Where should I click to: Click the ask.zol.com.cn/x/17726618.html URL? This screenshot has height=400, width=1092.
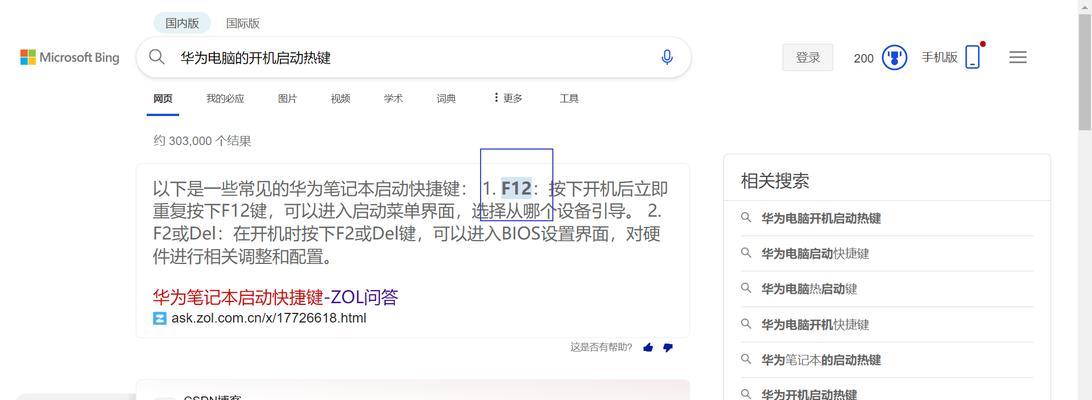point(269,318)
